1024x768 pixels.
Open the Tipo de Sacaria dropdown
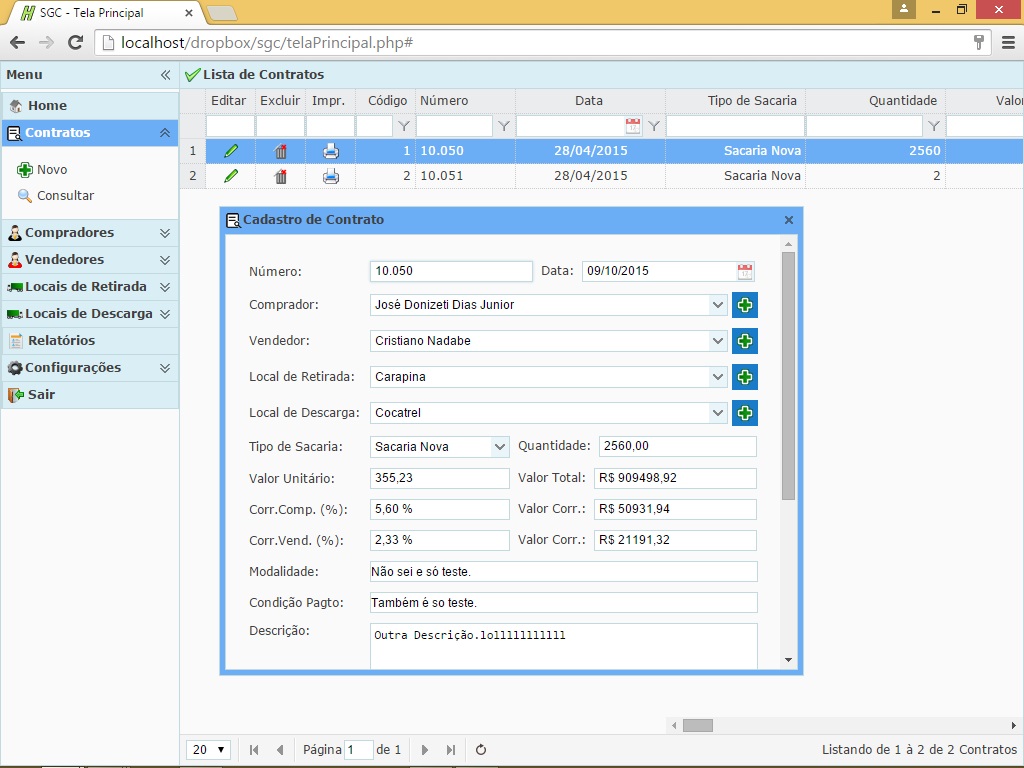(500, 447)
